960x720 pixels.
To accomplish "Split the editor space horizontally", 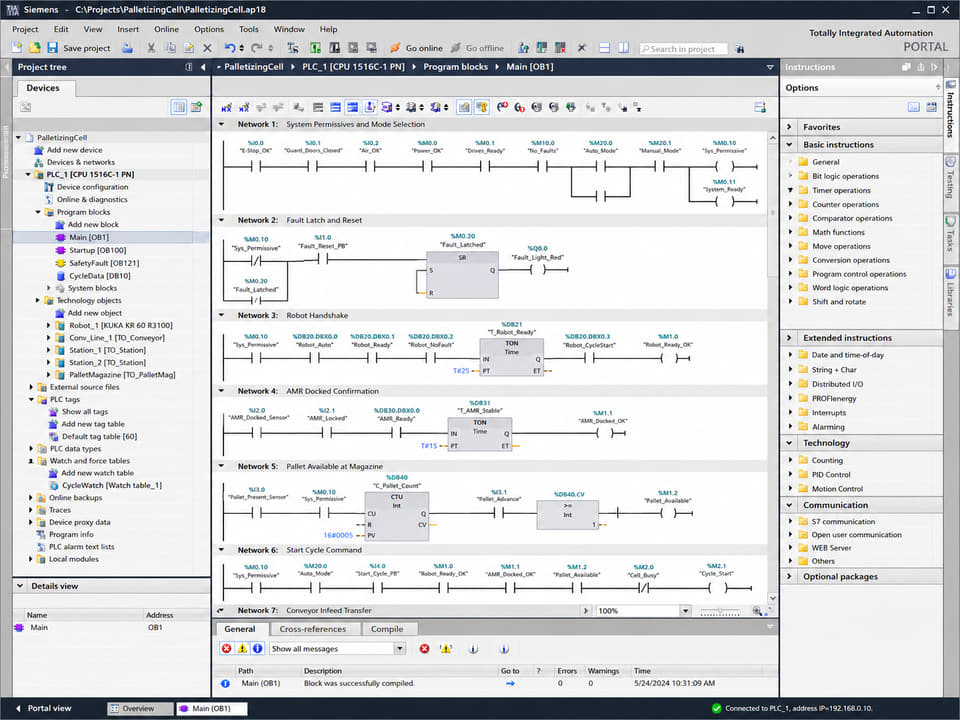I will [604, 48].
